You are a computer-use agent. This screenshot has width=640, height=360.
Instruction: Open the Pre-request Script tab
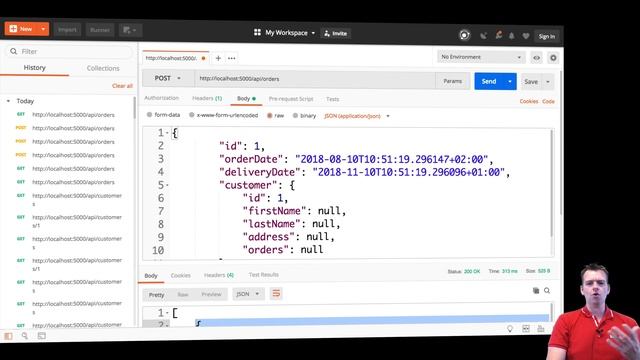coord(291,99)
